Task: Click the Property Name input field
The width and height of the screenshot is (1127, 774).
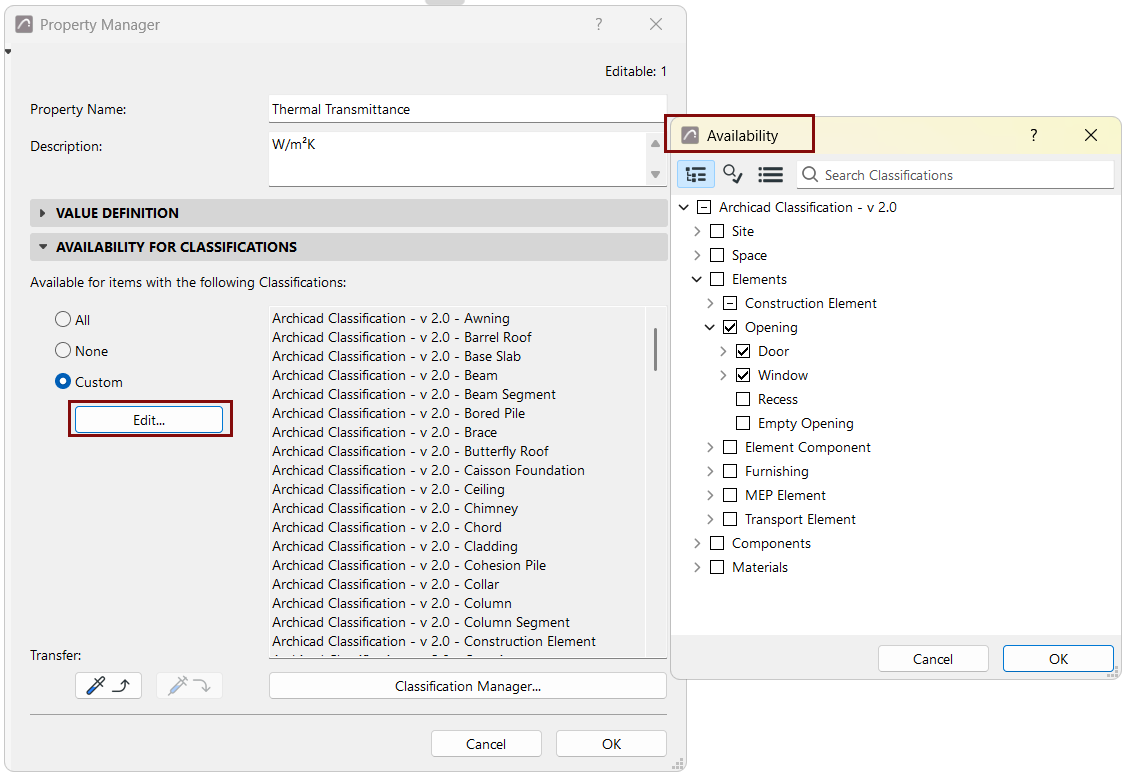Action: pos(468,109)
